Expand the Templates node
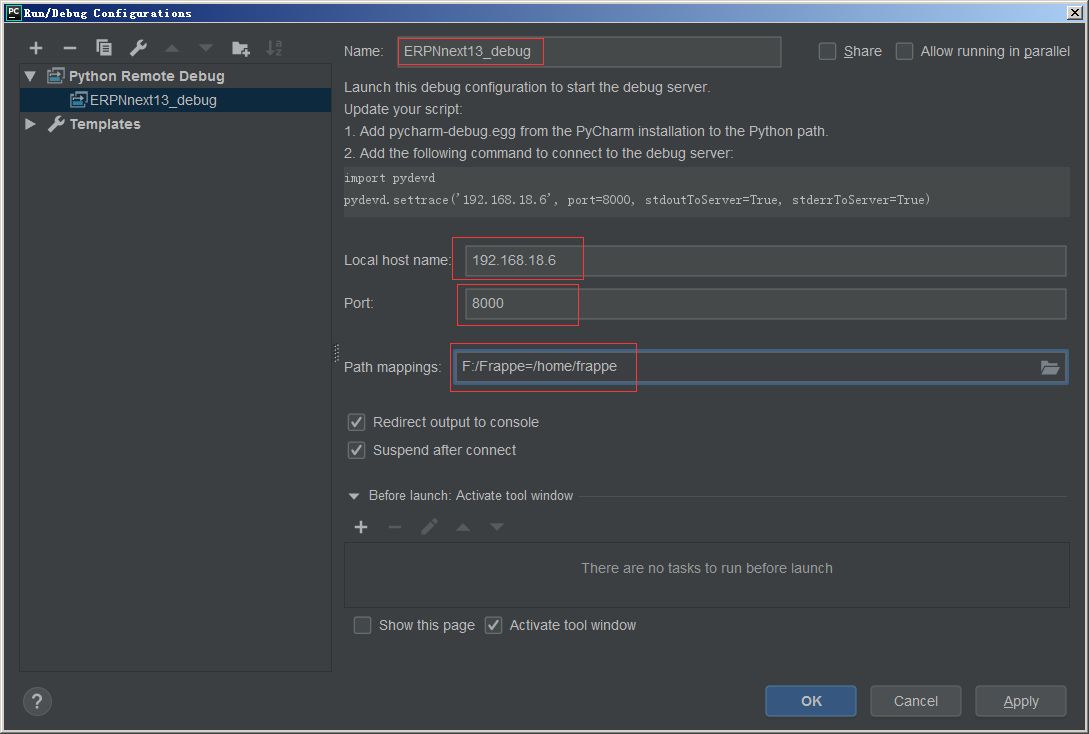Screen dimensions: 1089x734 tap(30, 124)
